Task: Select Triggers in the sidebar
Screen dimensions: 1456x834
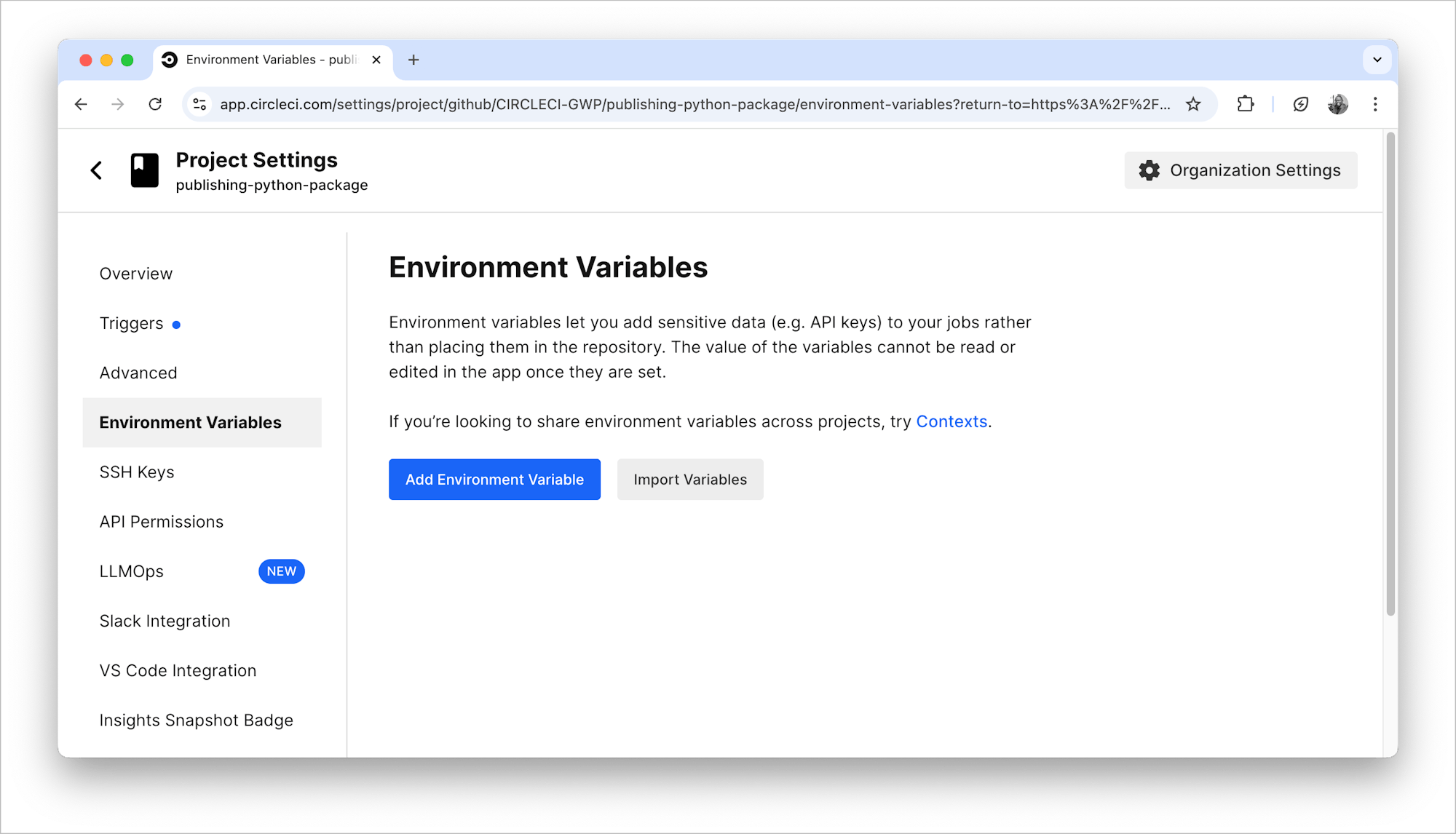Action: pos(132,323)
